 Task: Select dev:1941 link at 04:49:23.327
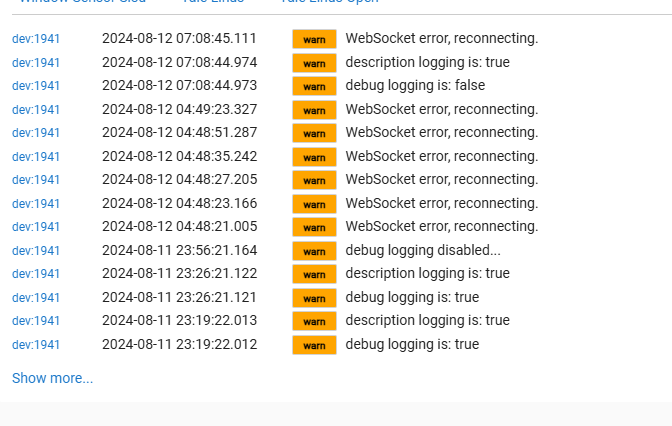(36, 110)
